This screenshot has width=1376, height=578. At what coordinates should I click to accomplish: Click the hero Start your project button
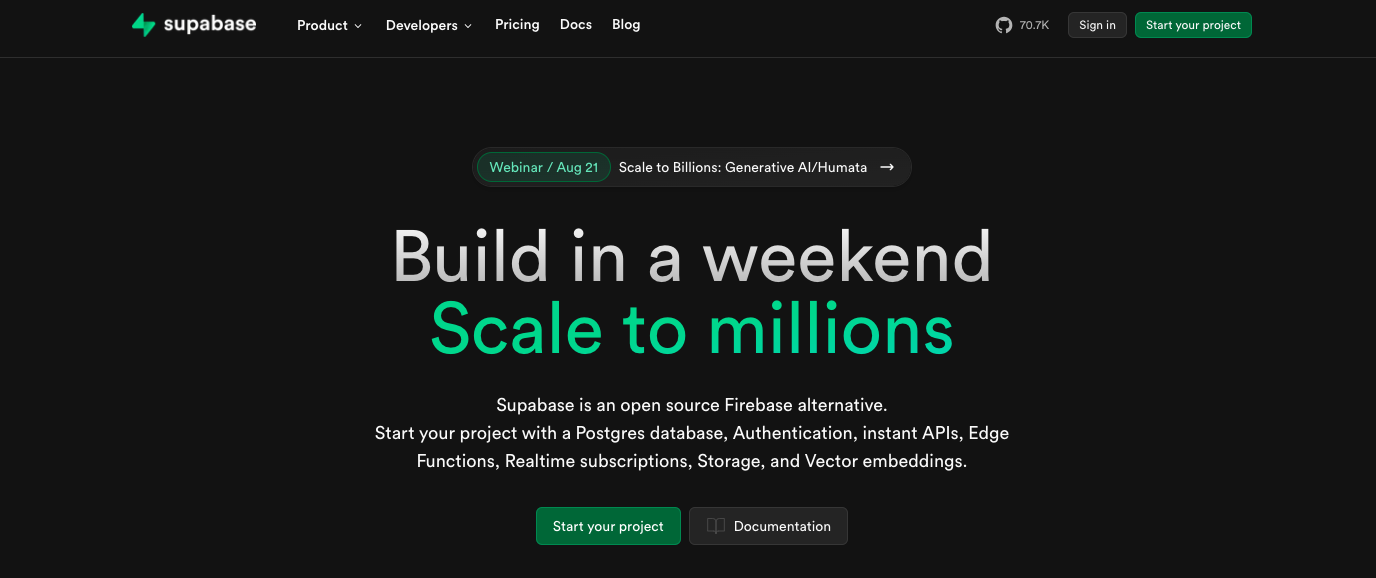[x=608, y=526]
